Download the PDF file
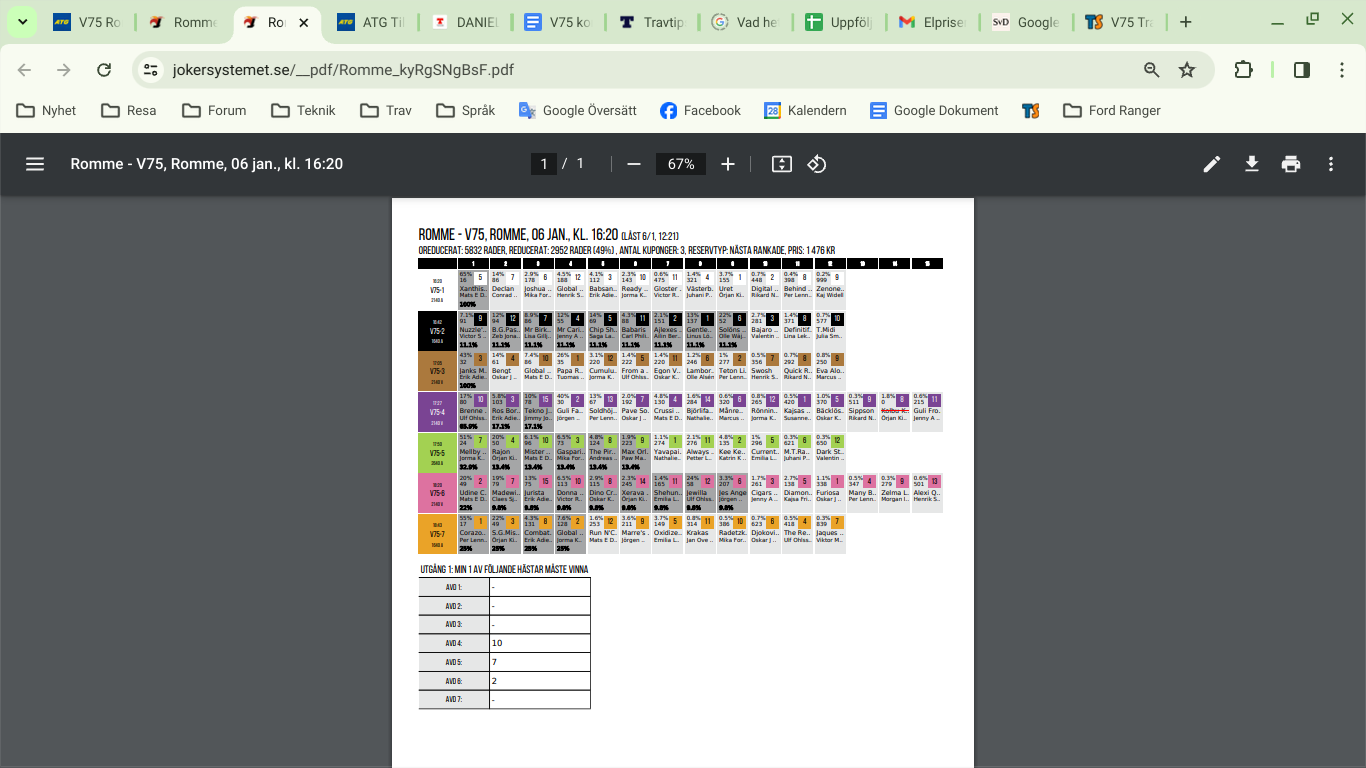The image size is (1366, 768). (x=1251, y=164)
